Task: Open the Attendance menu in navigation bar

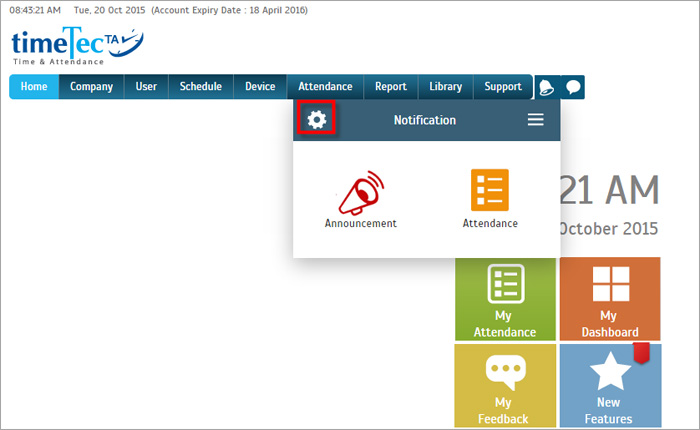Action: pyautogui.click(x=325, y=87)
